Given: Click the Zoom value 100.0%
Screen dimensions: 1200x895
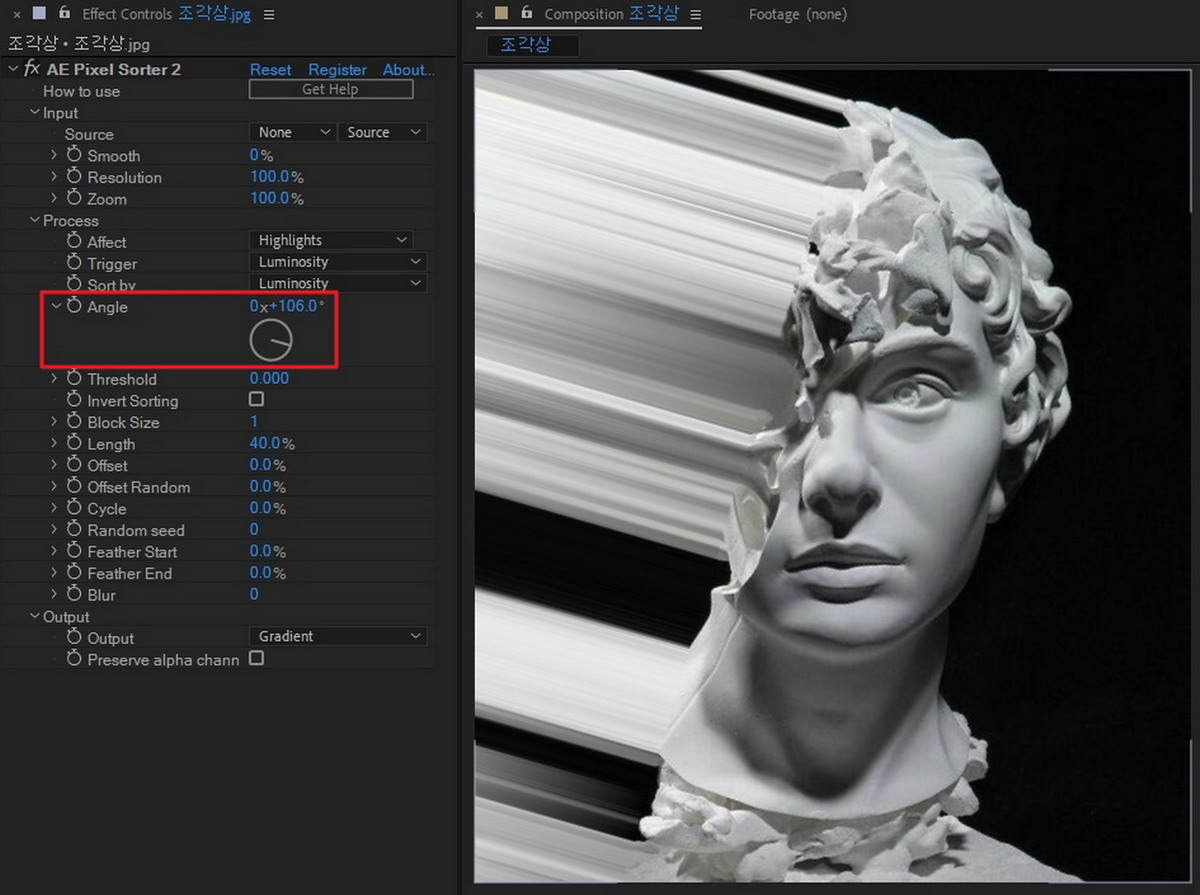Looking at the screenshot, I should pos(276,198).
